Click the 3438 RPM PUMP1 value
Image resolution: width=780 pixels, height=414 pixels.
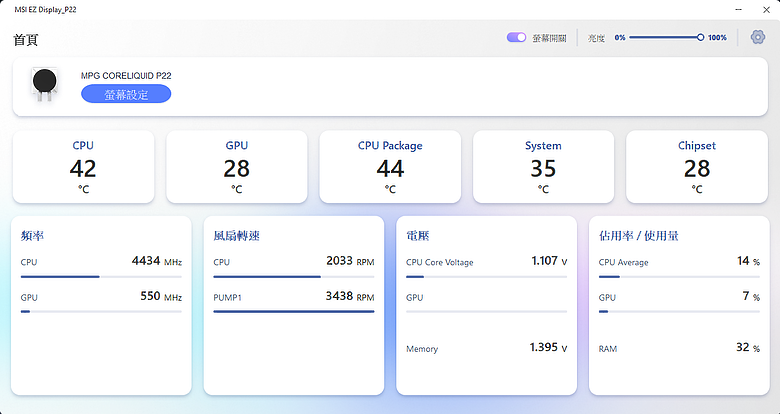(350, 296)
